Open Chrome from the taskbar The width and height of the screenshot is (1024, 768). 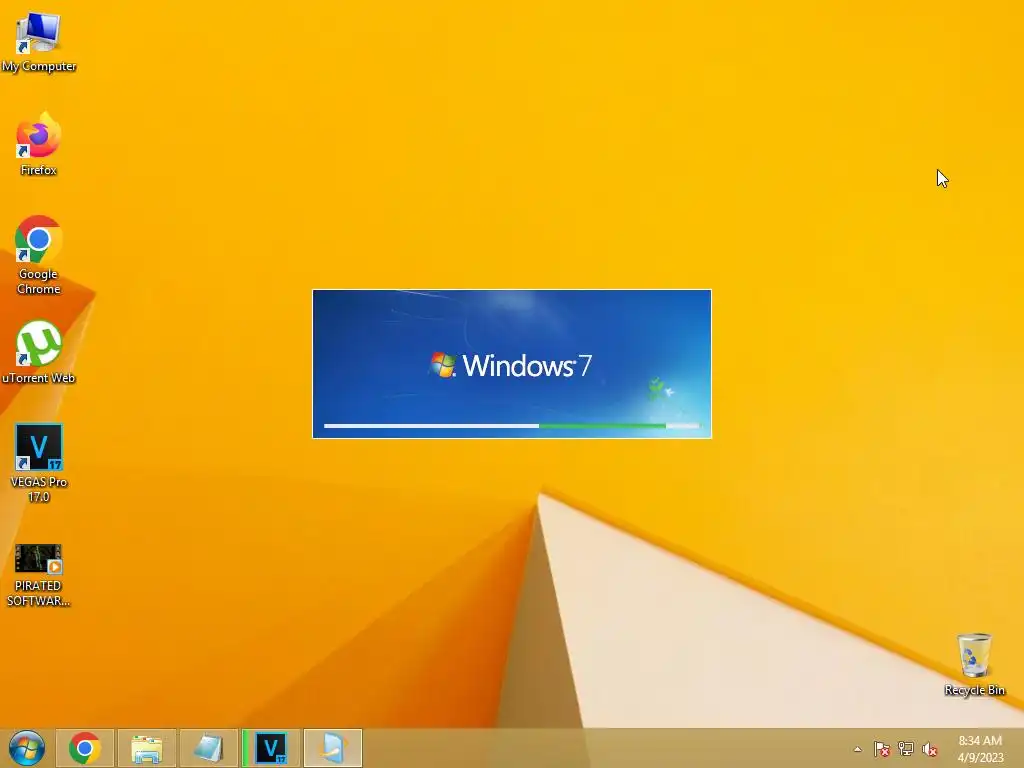[85, 748]
